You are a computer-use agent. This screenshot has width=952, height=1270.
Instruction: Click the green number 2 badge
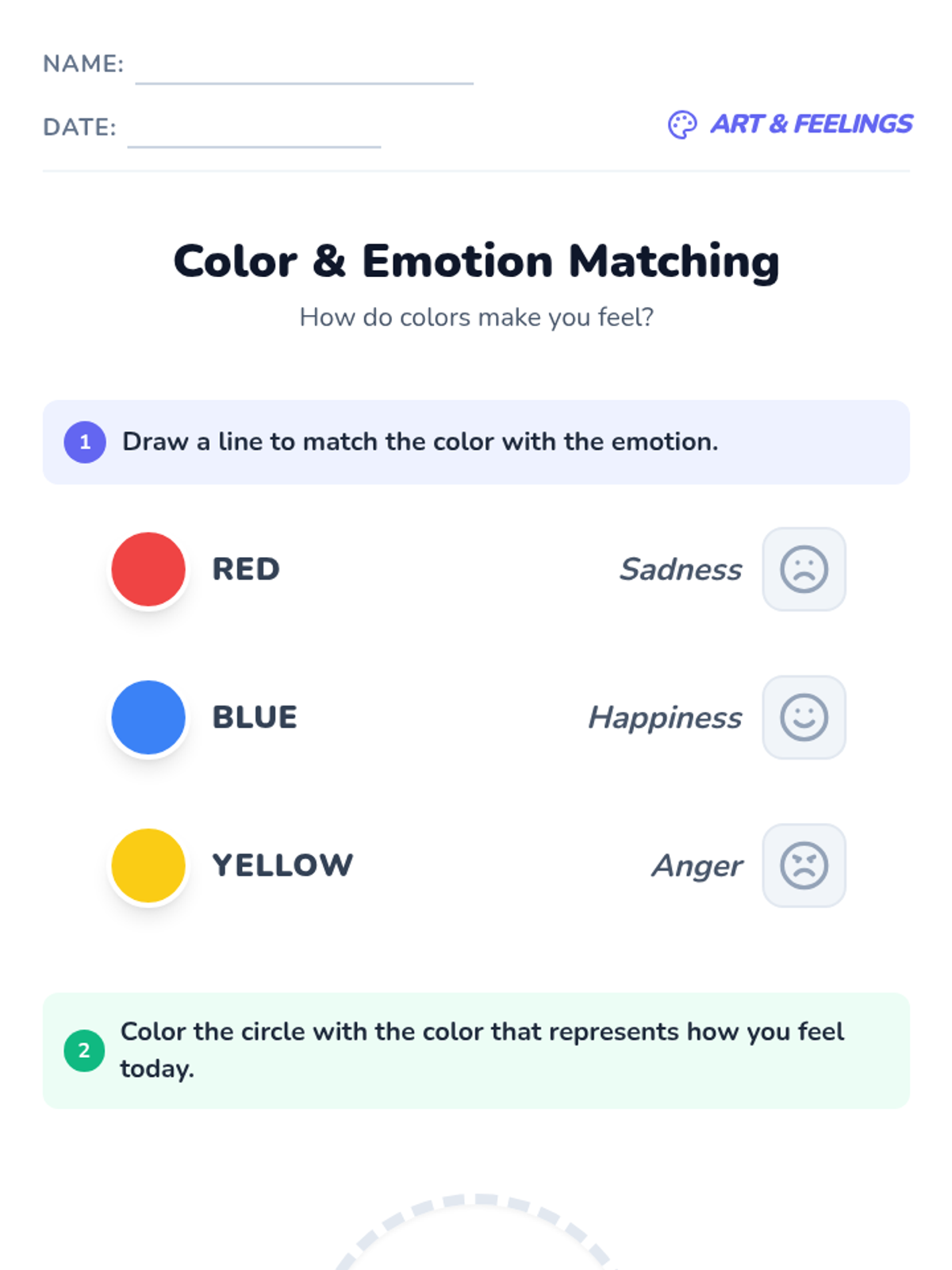click(85, 1051)
